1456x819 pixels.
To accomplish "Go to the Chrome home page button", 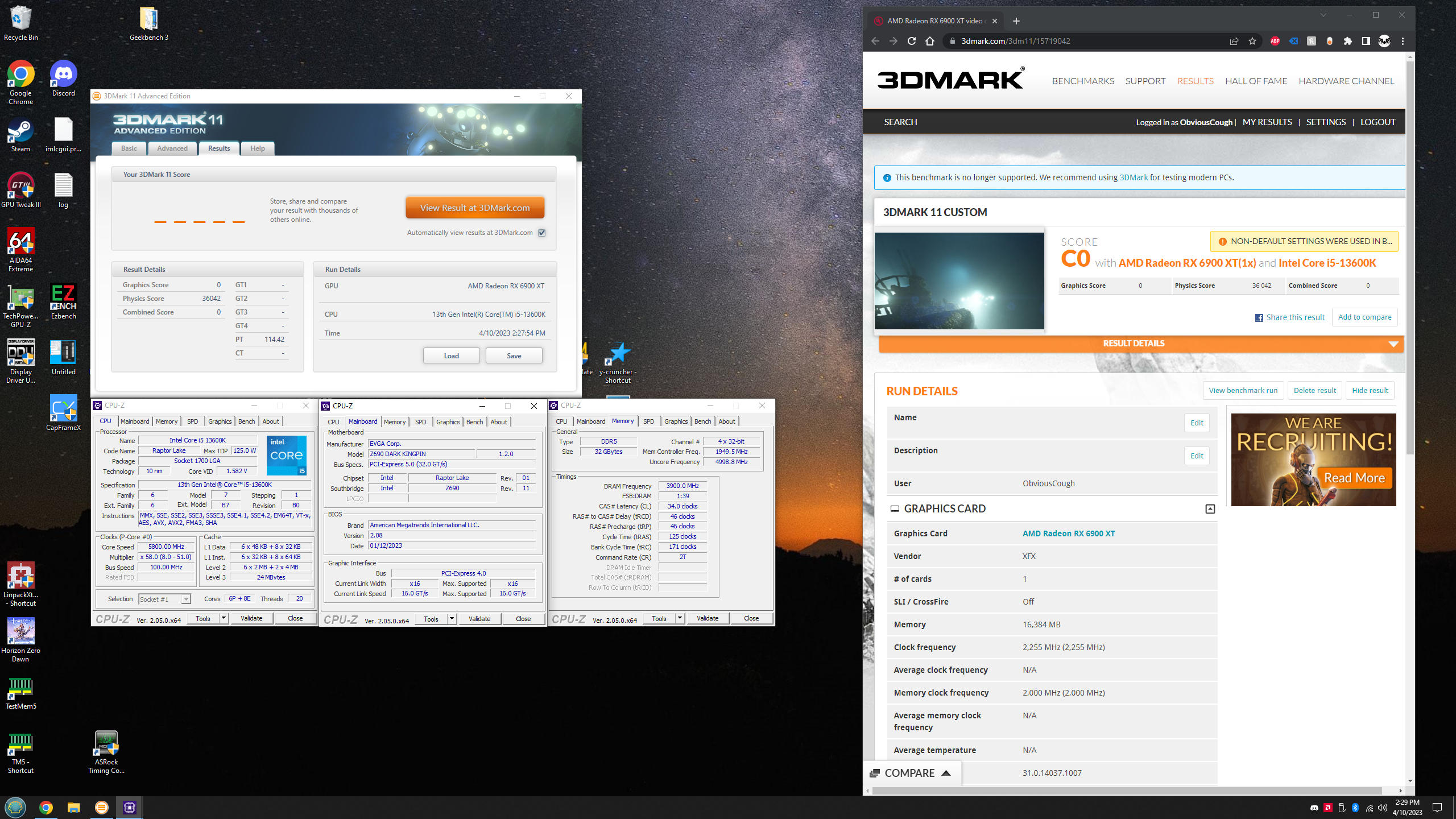I will [x=930, y=41].
